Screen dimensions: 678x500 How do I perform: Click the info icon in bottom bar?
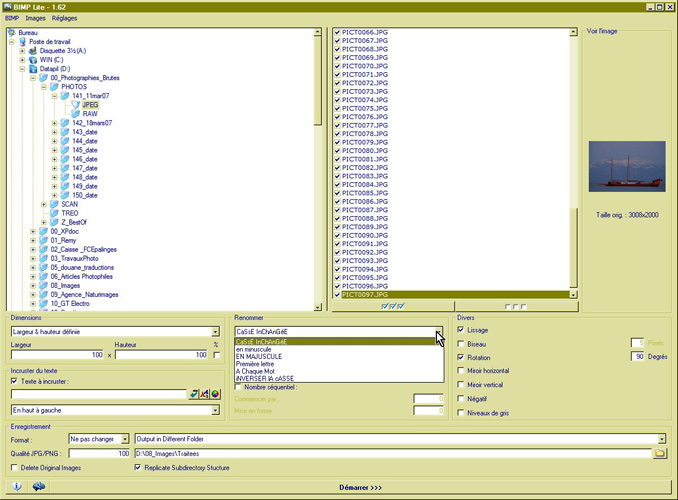point(17,487)
